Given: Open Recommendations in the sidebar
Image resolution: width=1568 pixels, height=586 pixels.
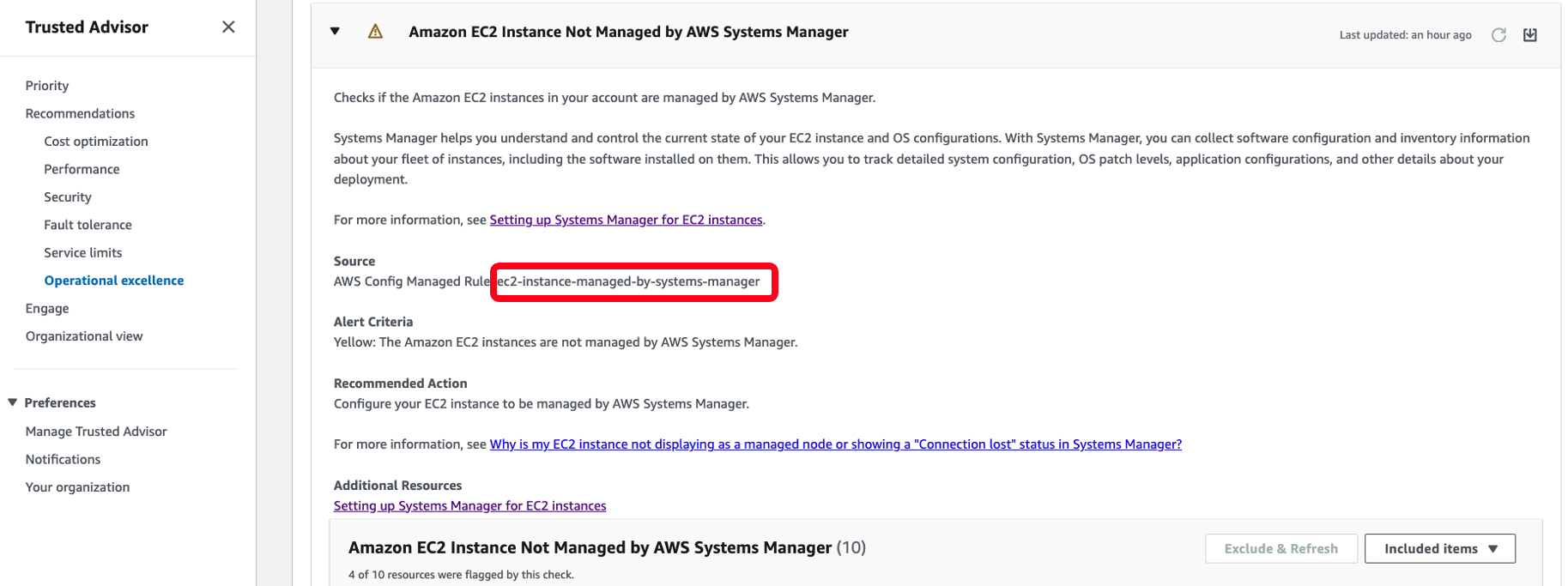Looking at the screenshot, I should pyautogui.click(x=80, y=113).
